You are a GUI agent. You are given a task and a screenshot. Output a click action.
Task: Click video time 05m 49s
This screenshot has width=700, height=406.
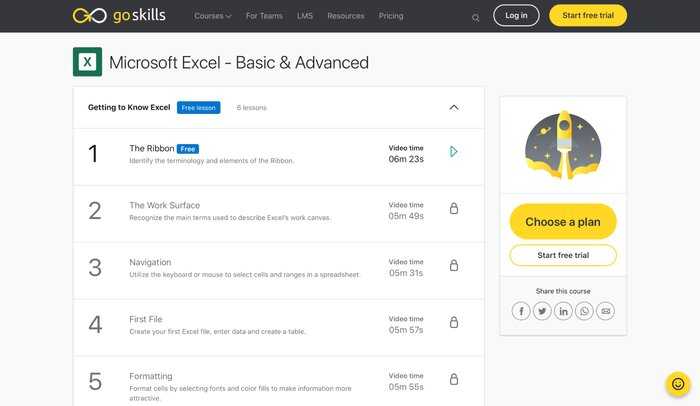point(406,216)
